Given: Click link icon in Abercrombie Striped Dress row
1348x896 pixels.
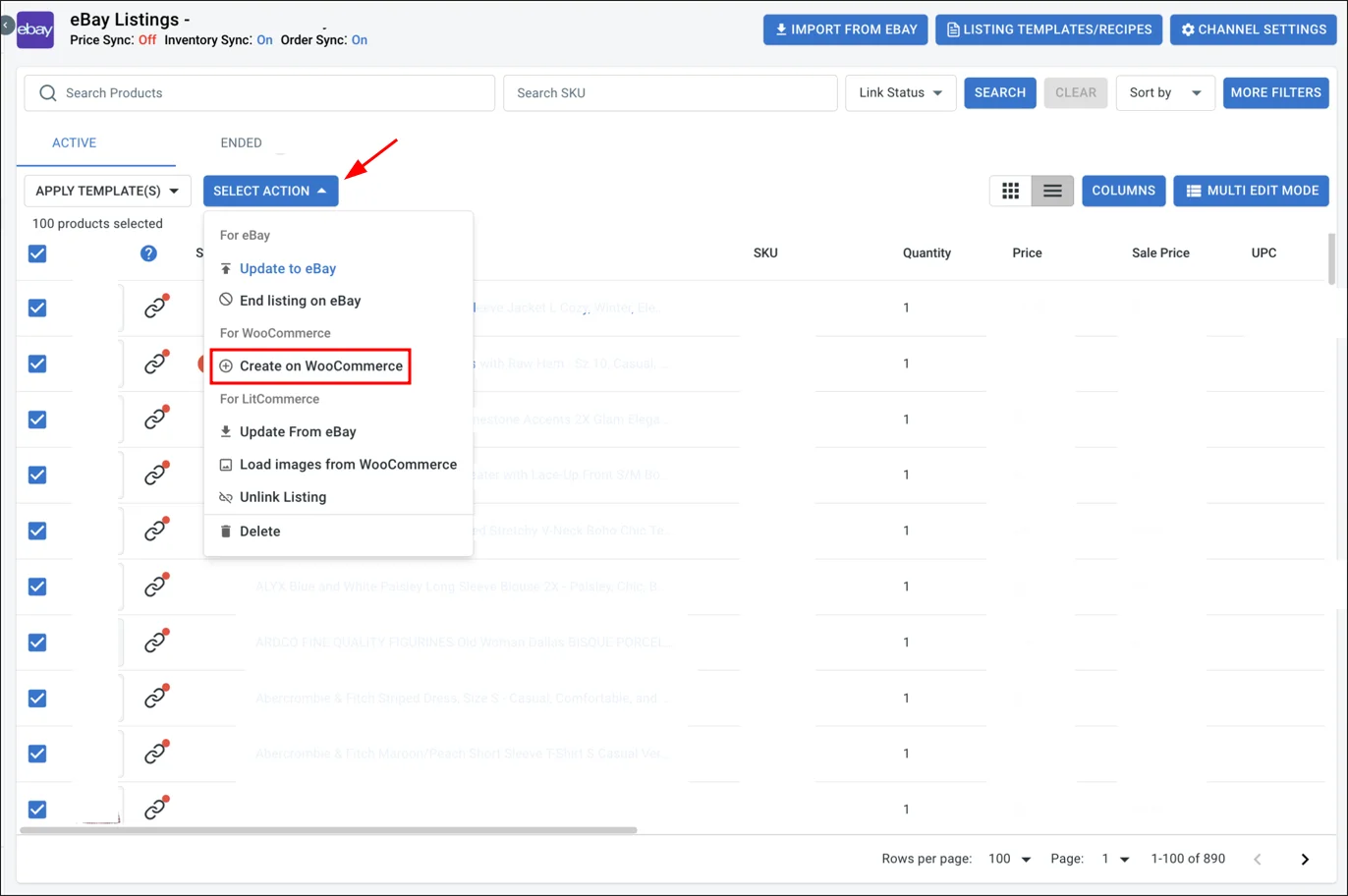Looking at the screenshot, I should [155, 698].
